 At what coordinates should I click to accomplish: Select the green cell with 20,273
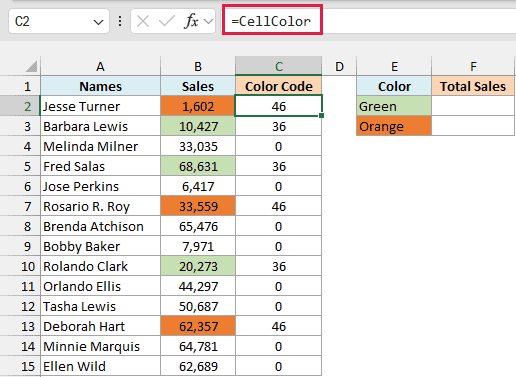[x=198, y=266]
